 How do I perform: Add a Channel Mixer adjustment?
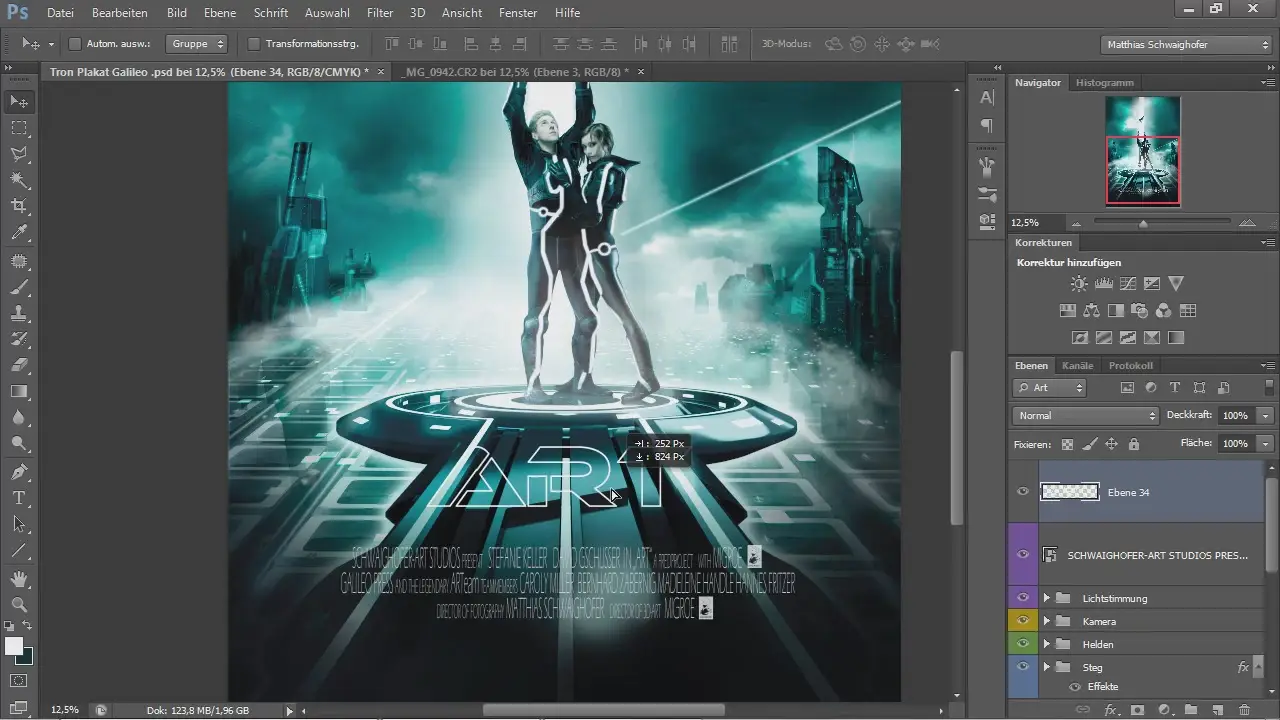tap(1164, 311)
